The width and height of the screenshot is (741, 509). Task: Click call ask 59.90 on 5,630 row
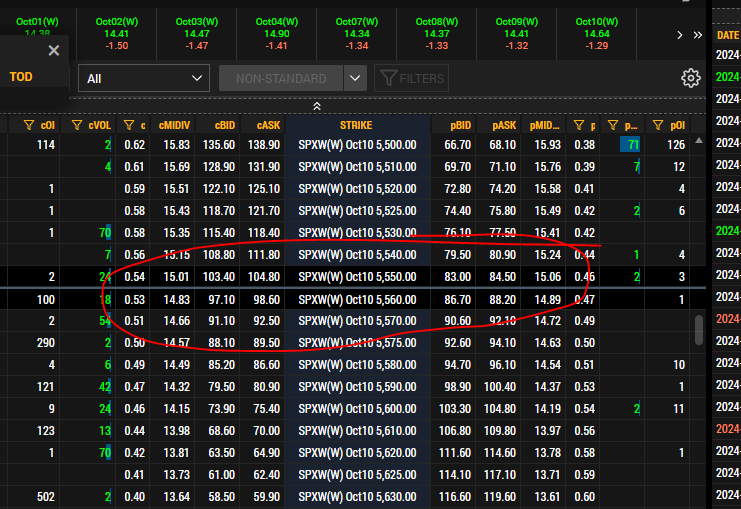[x=267, y=497]
